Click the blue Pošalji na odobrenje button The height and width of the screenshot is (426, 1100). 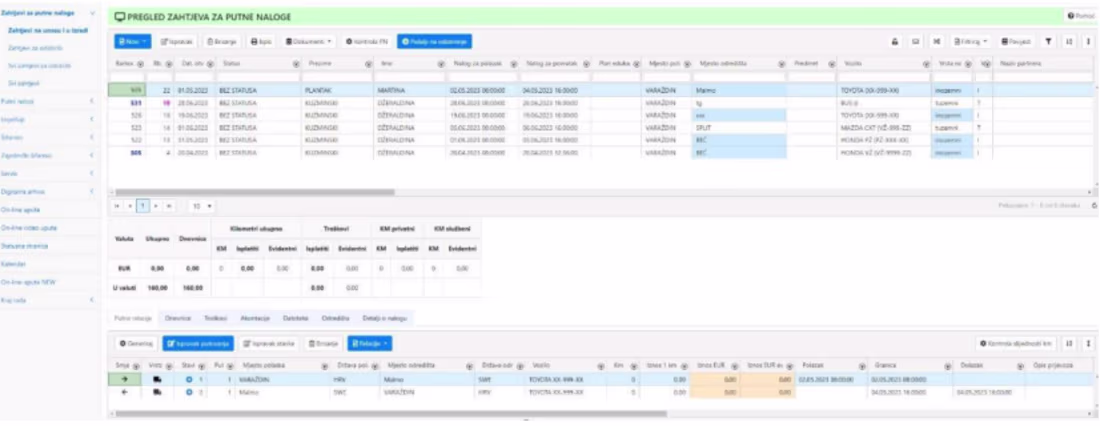pos(434,42)
